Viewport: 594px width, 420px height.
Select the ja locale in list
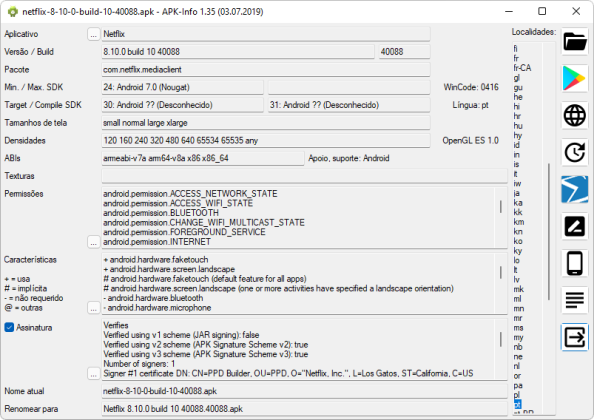point(517,193)
